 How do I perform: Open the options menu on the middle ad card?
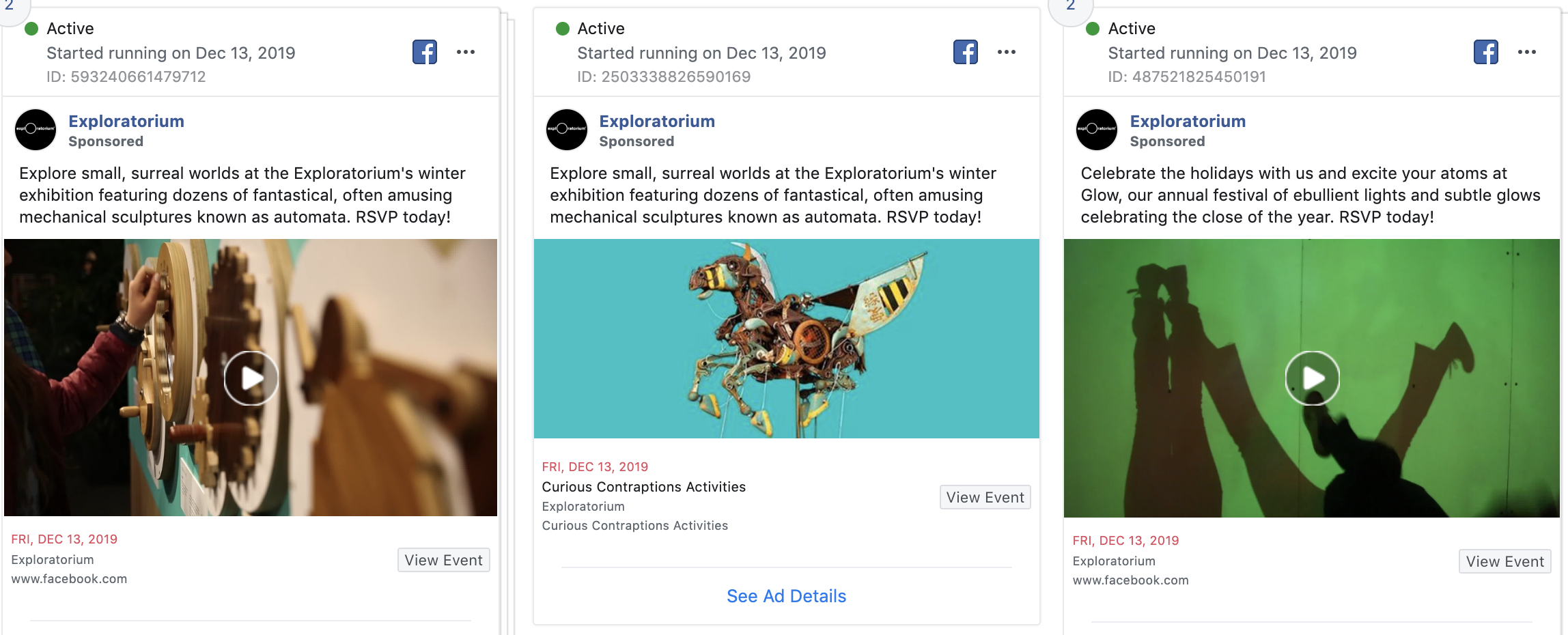(1006, 51)
